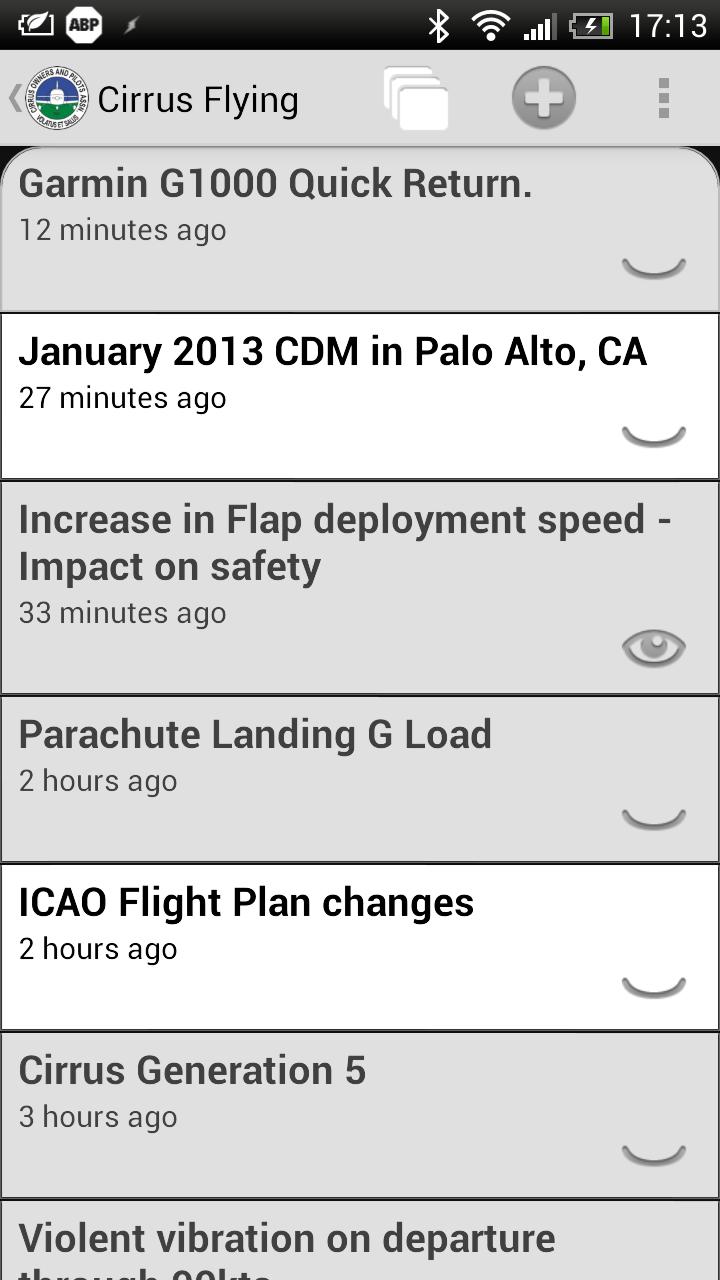
Task: Toggle watch eye on Flap deployment speed thread
Action: tap(654, 648)
